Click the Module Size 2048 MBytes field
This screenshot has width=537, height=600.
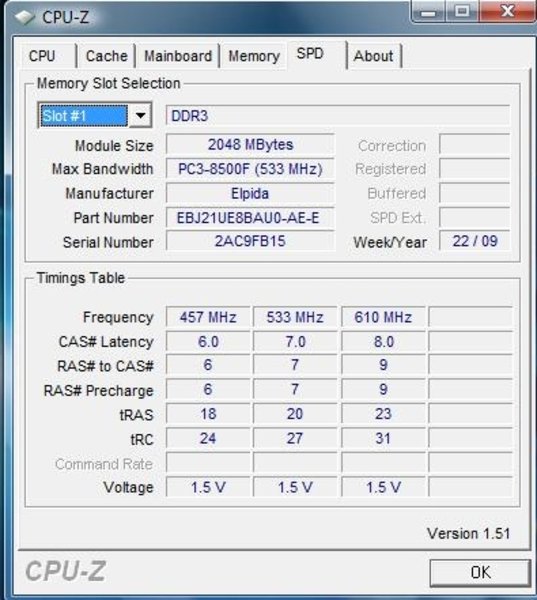(x=250, y=145)
